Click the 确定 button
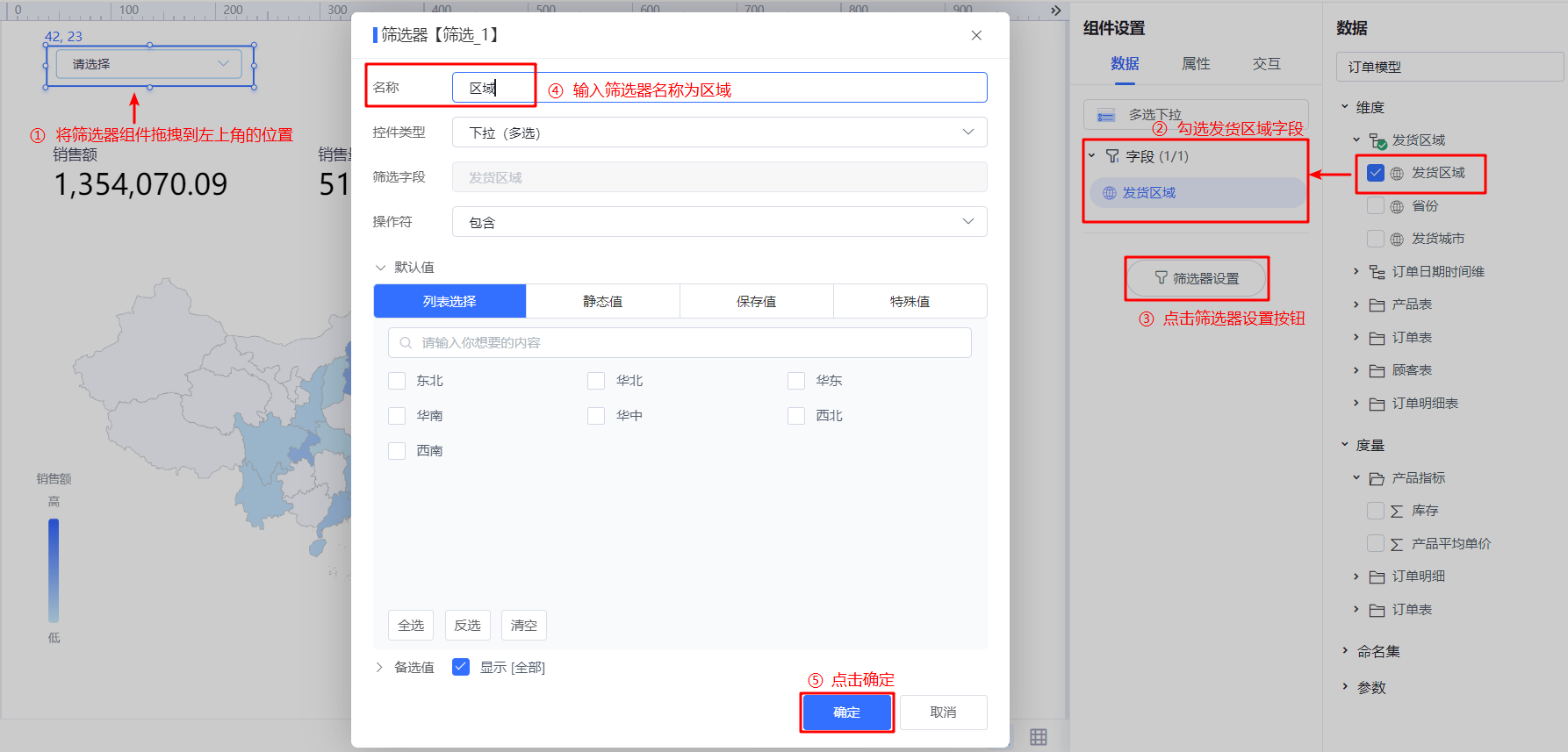Viewport: 1568px width, 752px height. pos(847,713)
